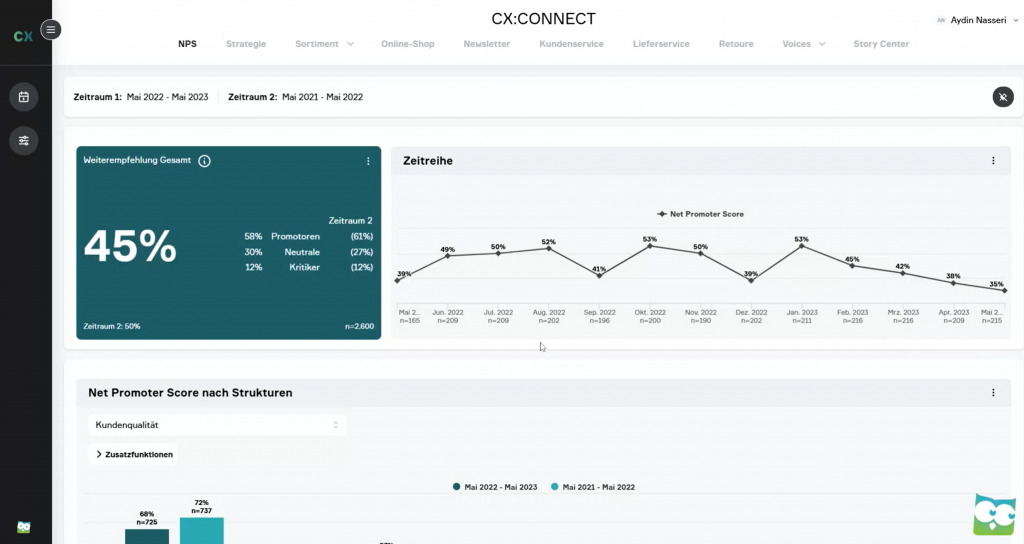The width and height of the screenshot is (1024, 544).
Task: Expand the Voices navigation dropdown
Action: coord(803,44)
